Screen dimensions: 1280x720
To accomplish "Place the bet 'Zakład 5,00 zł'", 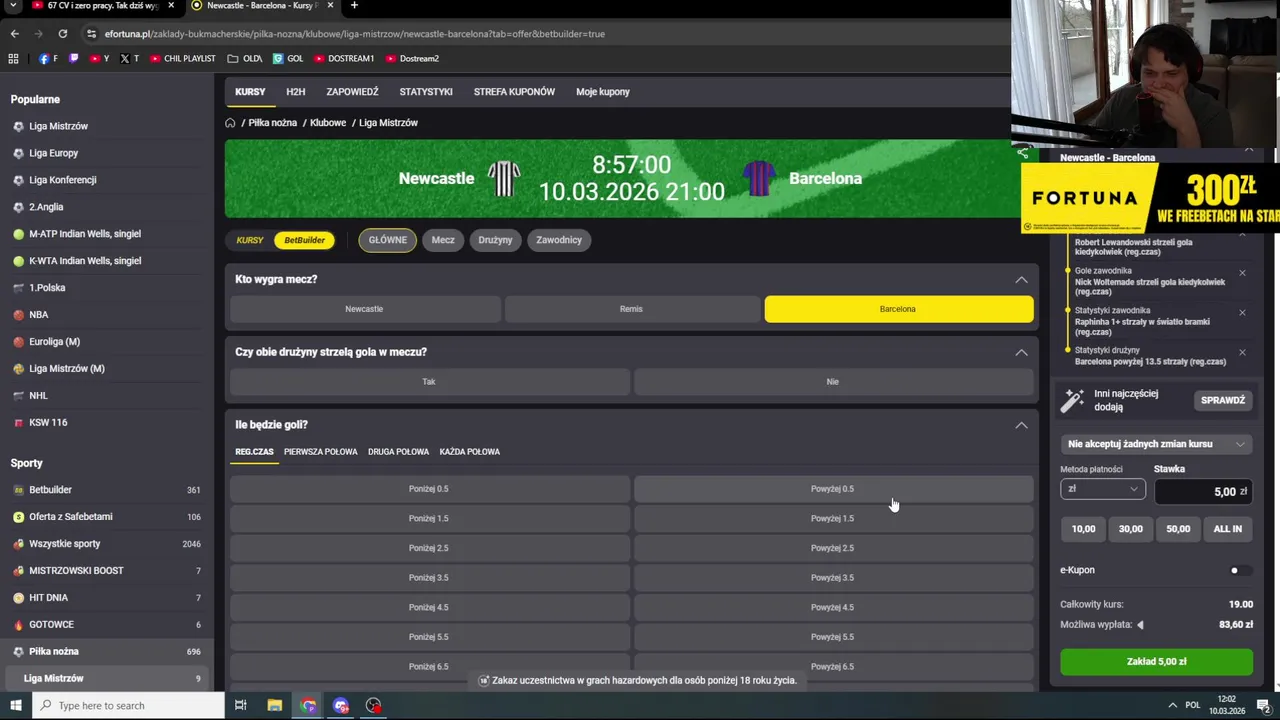I will pyautogui.click(x=1156, y=662).
